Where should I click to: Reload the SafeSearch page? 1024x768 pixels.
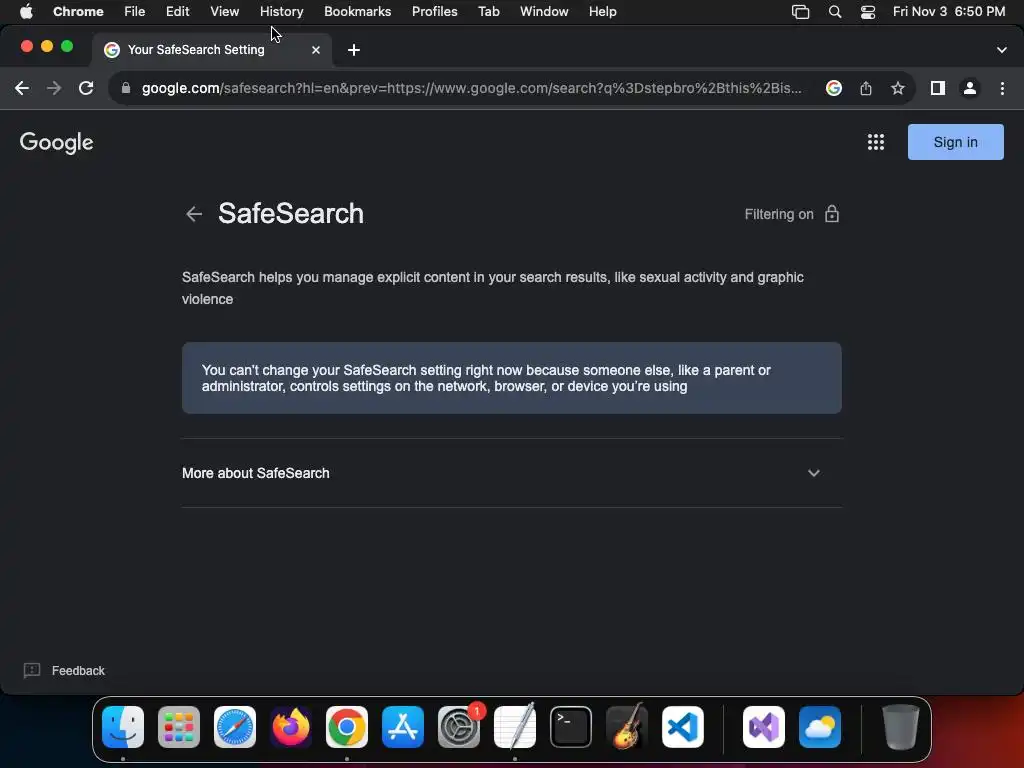86,88
